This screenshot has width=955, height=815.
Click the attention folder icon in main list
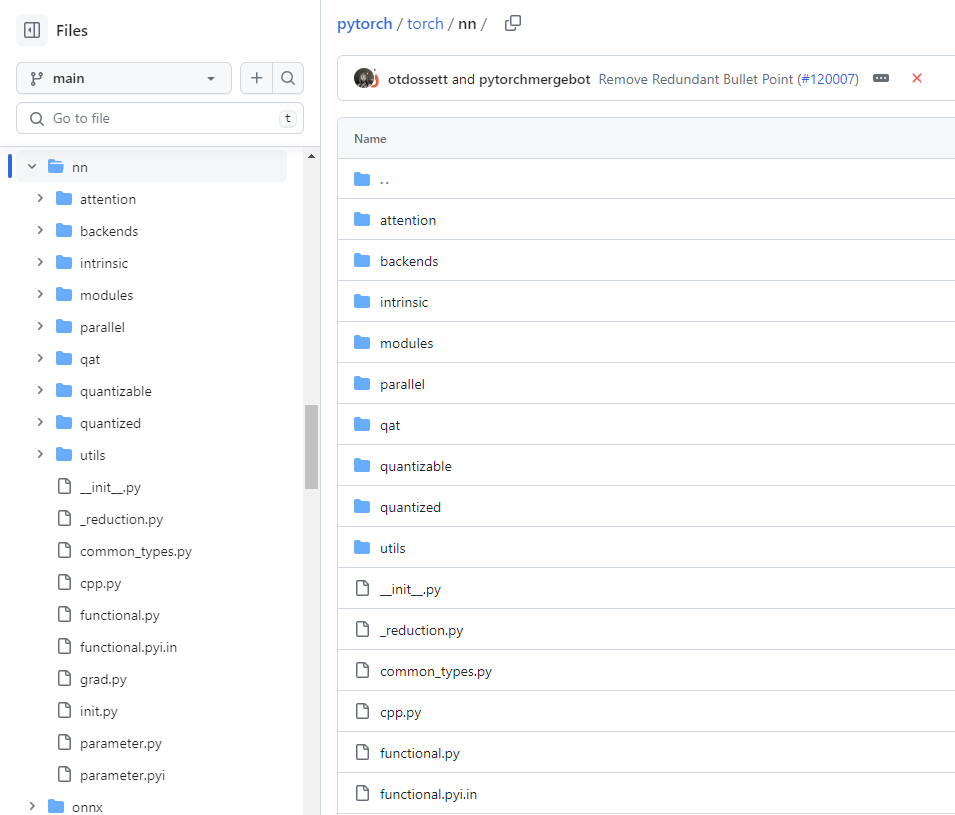click(362, 219)
